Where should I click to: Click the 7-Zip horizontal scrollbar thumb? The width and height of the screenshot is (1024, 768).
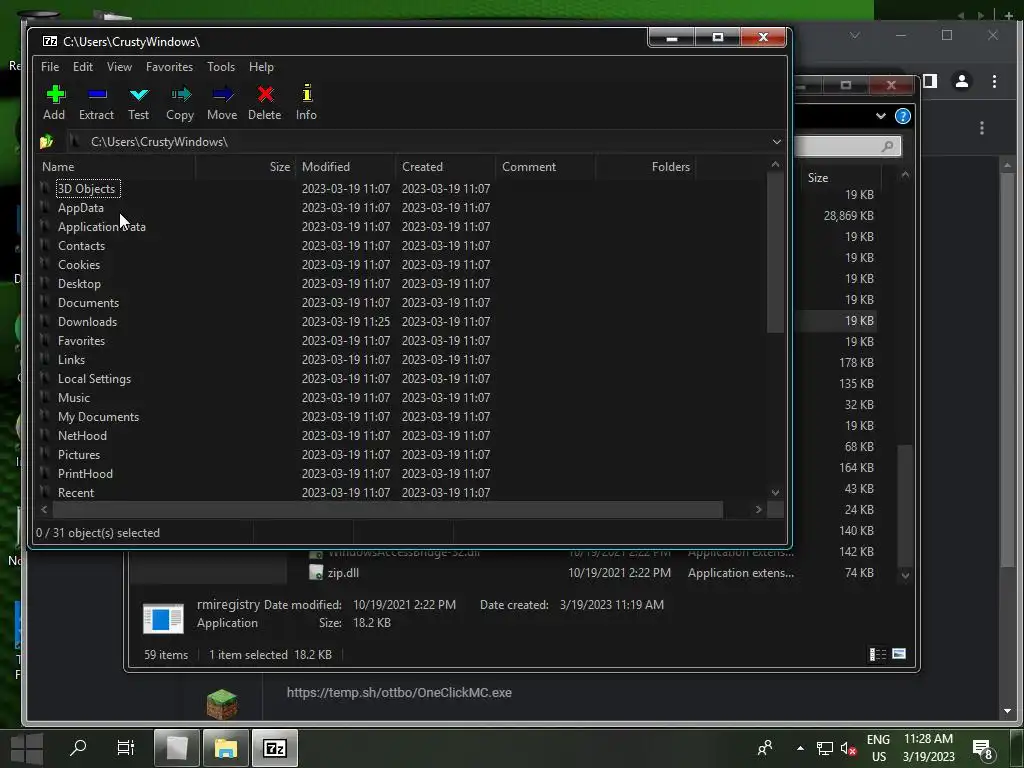point(387,509)
